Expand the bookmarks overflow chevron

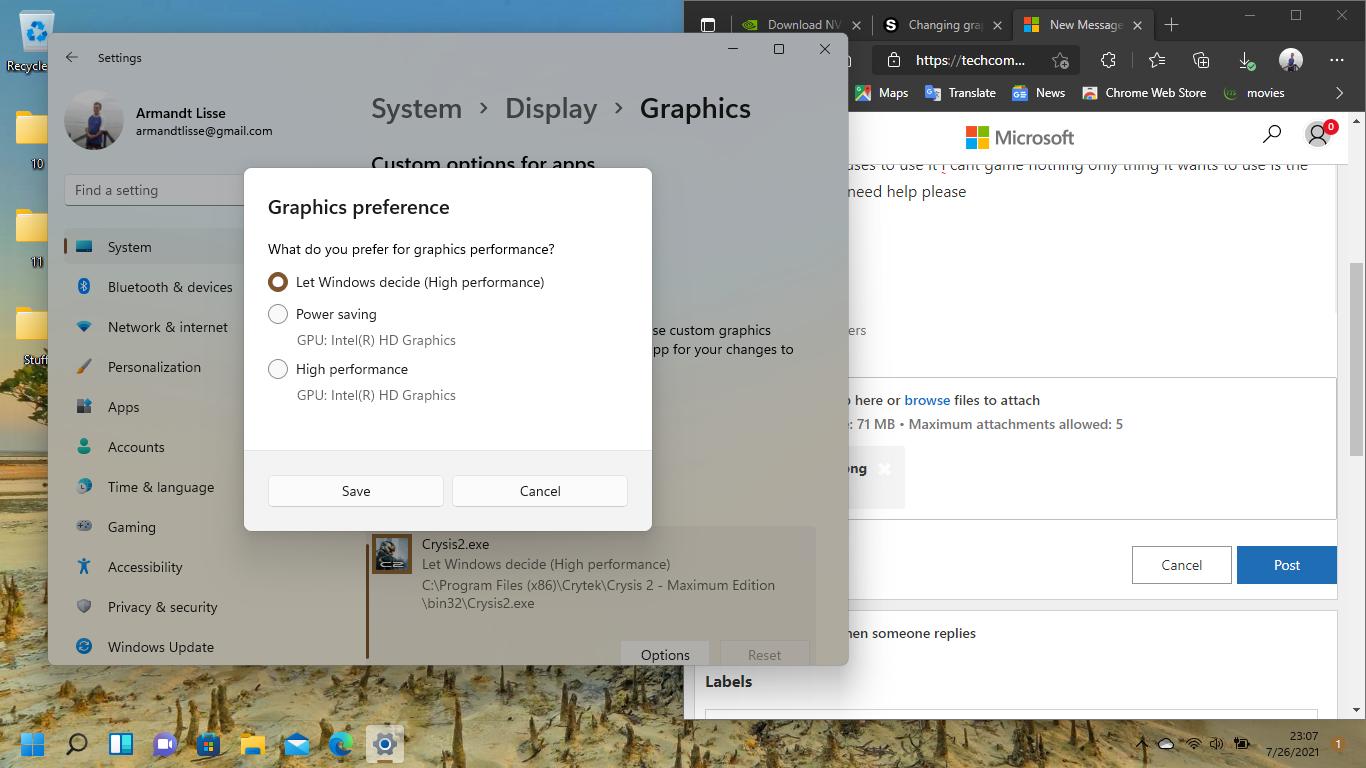(1339, 93)
